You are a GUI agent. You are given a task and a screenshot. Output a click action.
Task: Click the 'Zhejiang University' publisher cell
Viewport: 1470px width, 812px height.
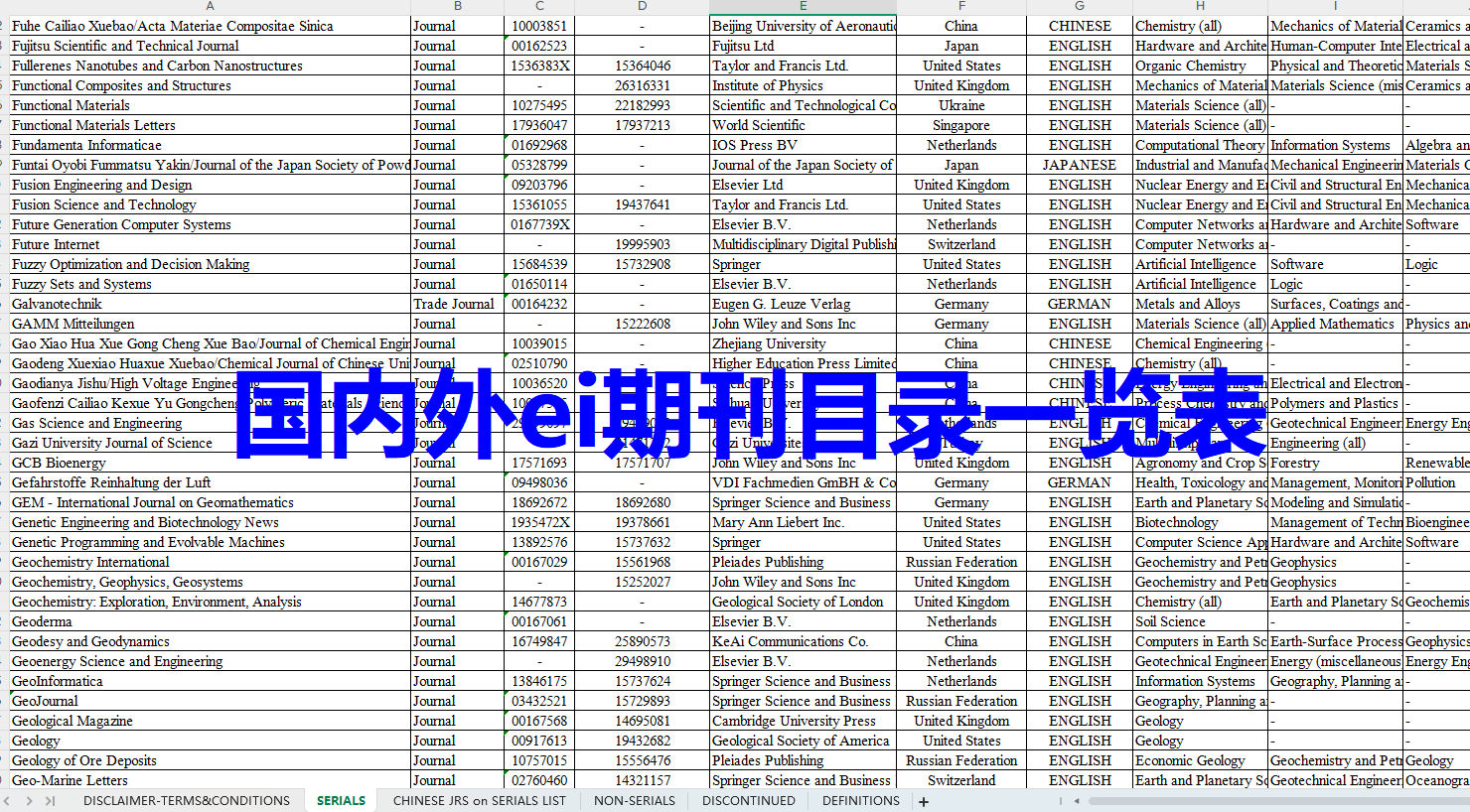click(x=803, y=343)
